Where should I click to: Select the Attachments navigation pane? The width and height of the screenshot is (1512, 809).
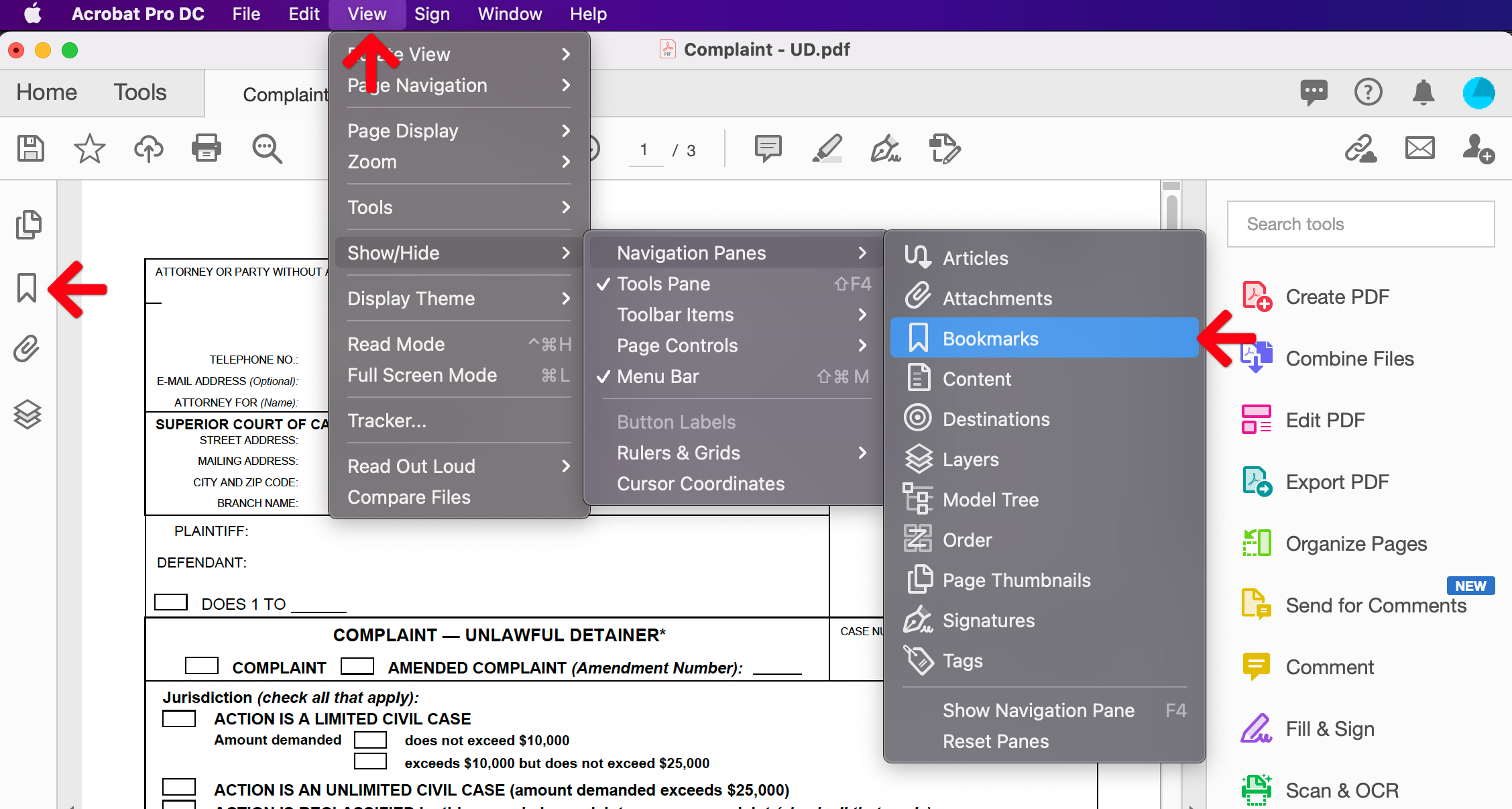pyautogui.click(x=997, y=298)
